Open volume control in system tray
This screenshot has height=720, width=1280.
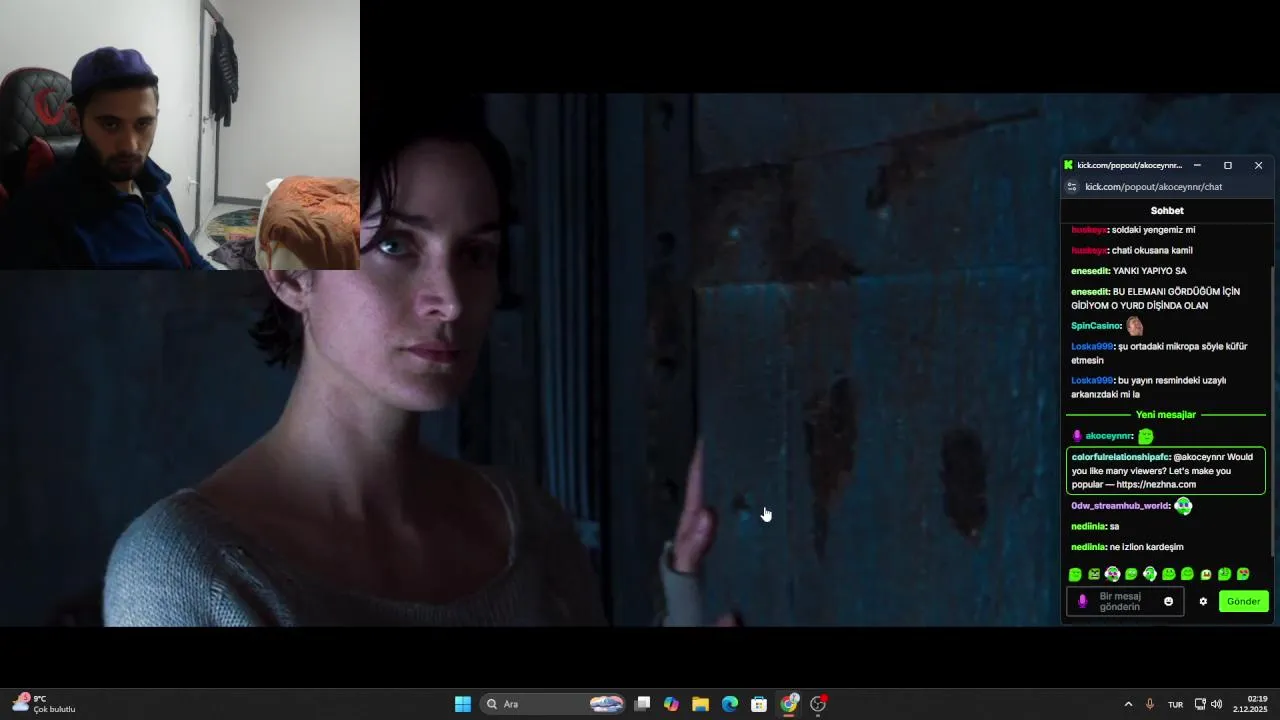1216,704
